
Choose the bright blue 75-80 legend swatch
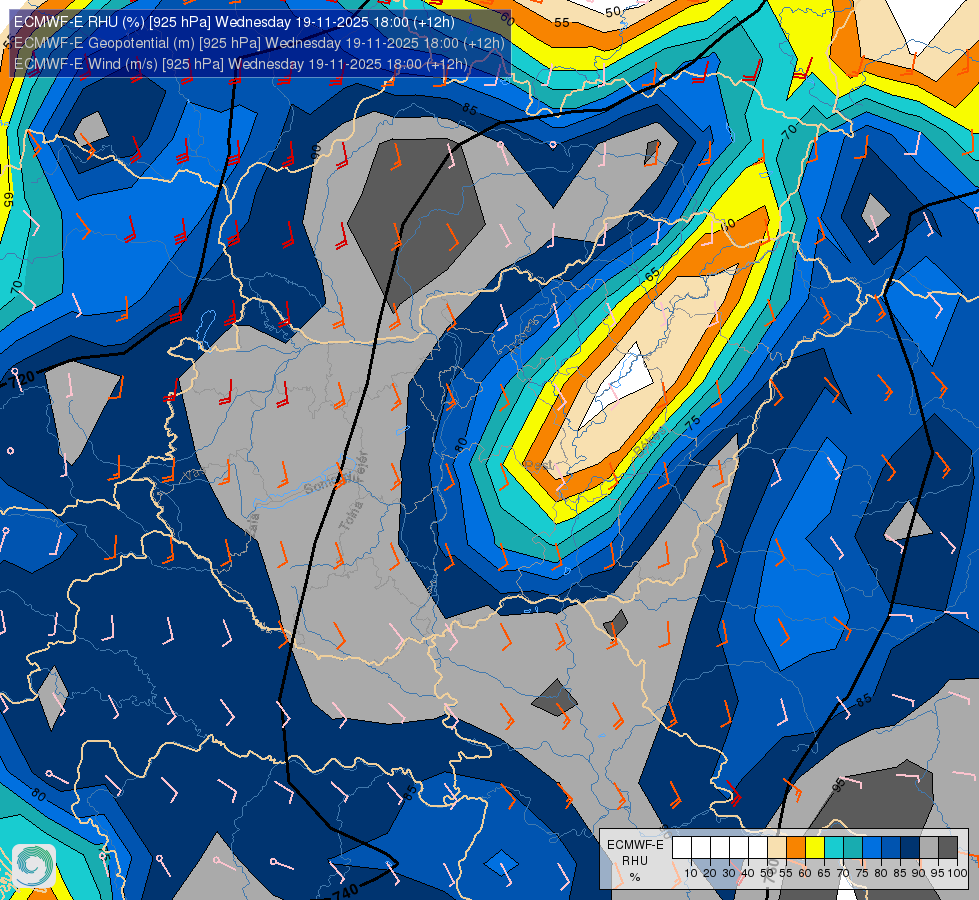(x=872, y=848)
